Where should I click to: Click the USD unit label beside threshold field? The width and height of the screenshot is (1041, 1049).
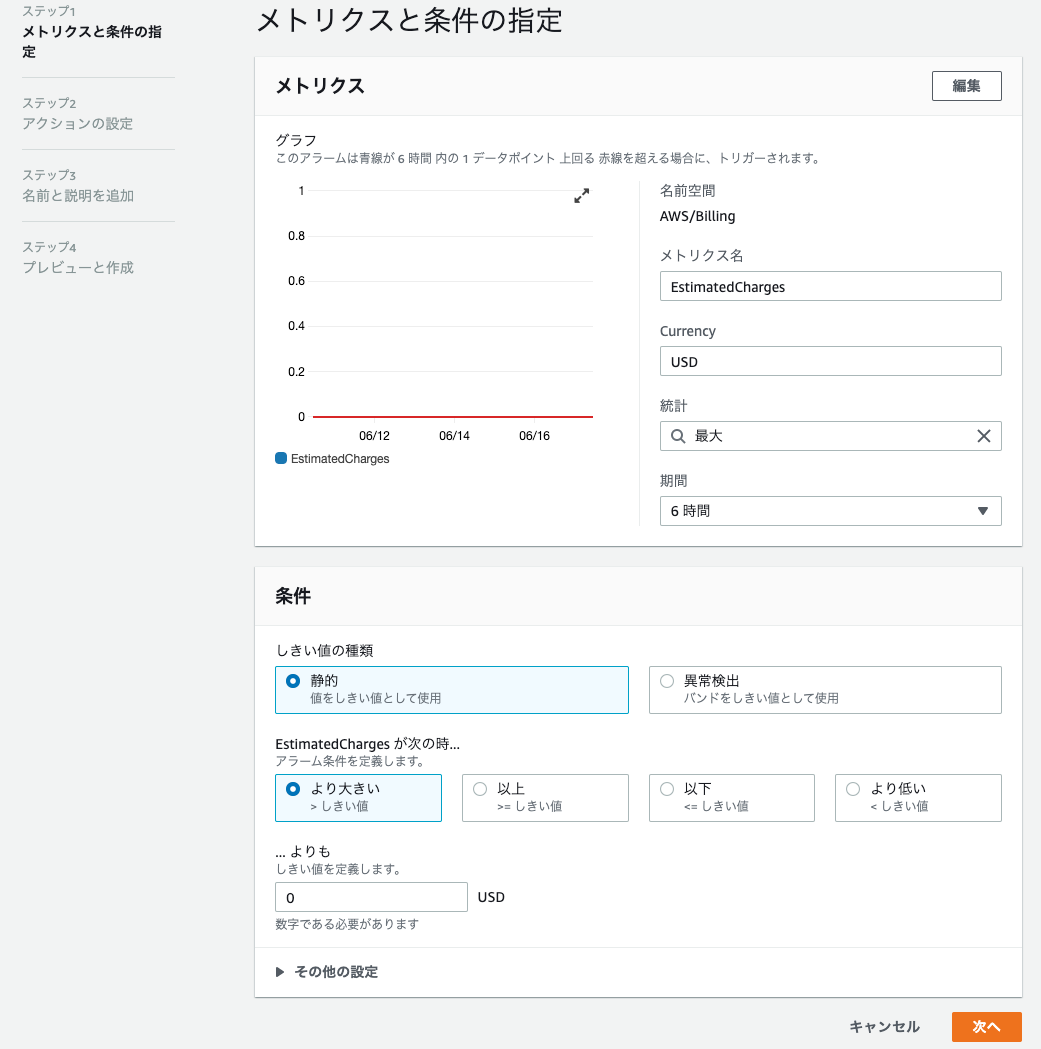click(x=491, y=897)
